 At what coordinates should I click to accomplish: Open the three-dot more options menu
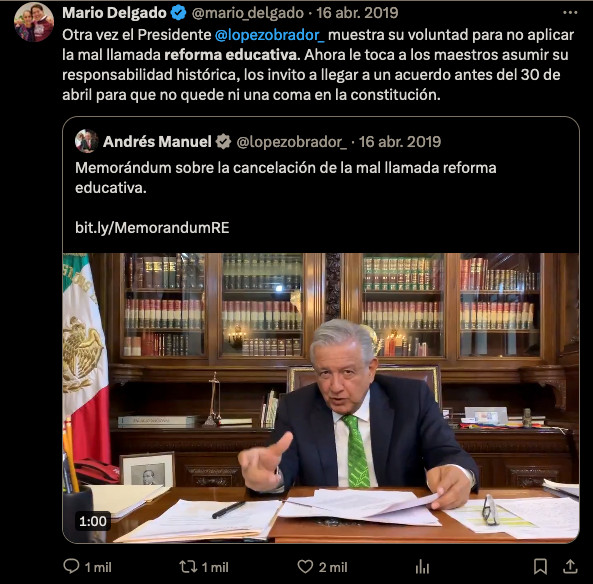pyautogui.click(x=570, y=13)
